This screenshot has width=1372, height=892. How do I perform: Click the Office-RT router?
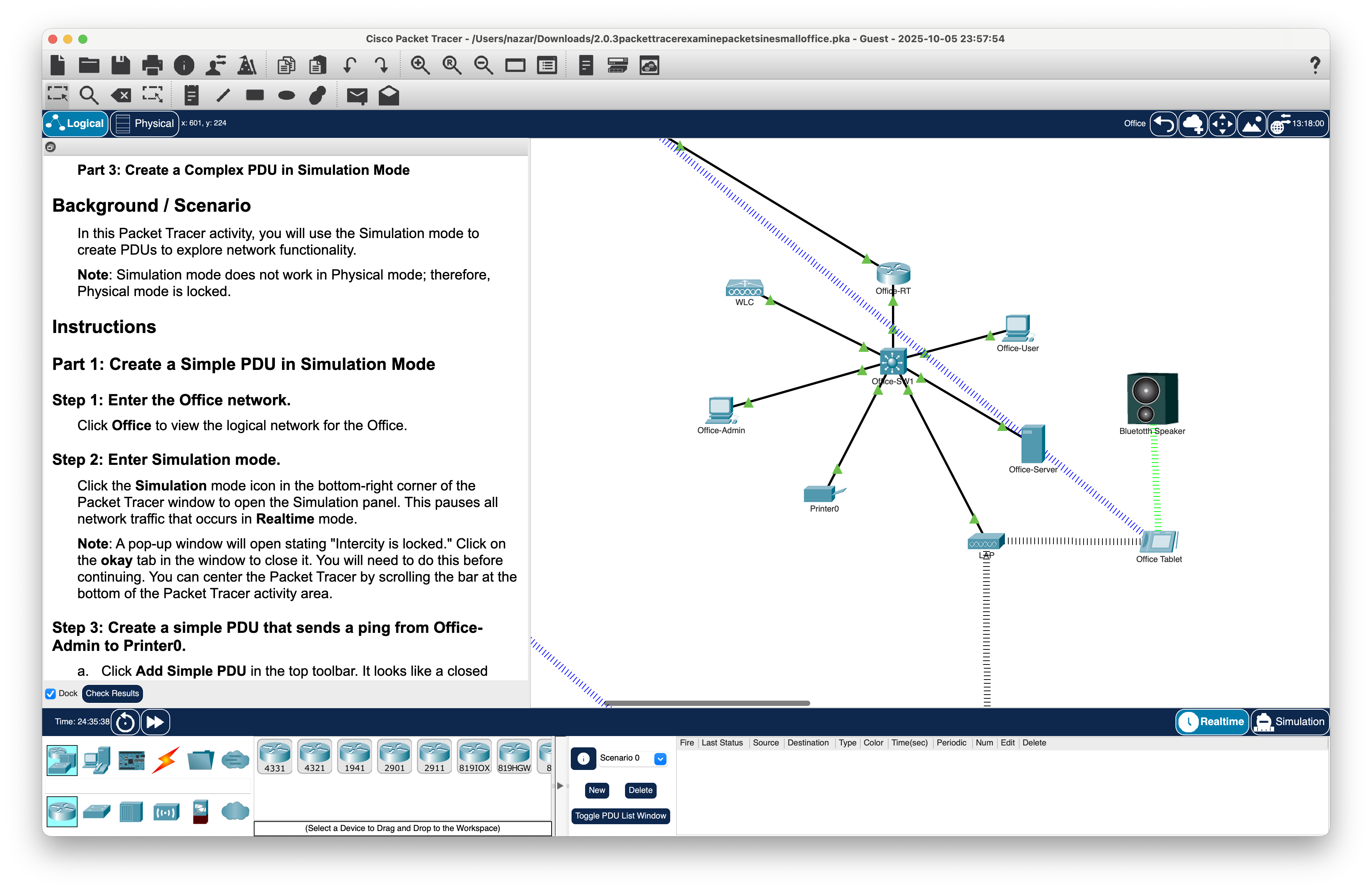(893, 273)
